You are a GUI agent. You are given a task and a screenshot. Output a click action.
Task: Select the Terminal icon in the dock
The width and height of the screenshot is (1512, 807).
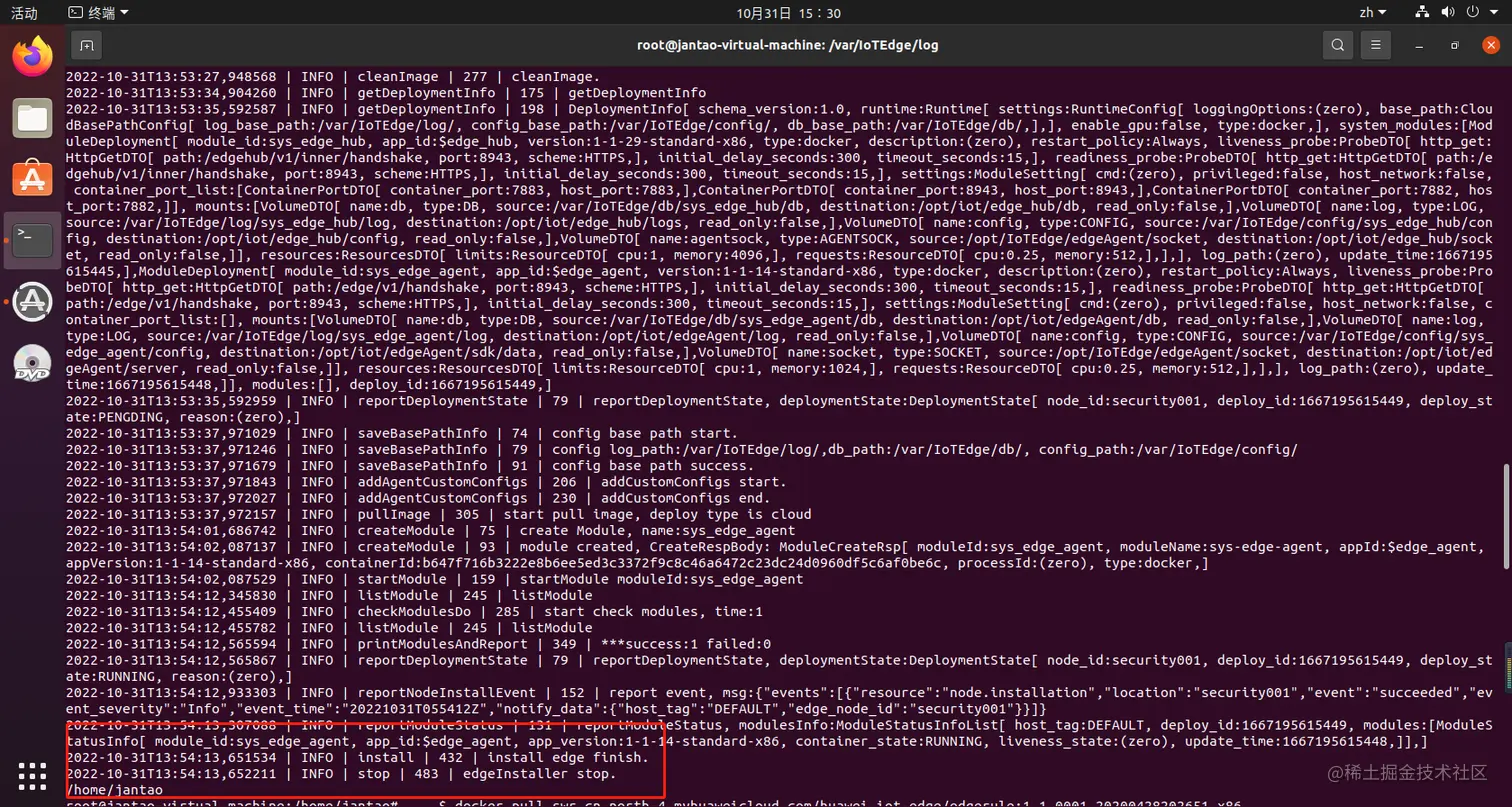[x=32, y=240]
